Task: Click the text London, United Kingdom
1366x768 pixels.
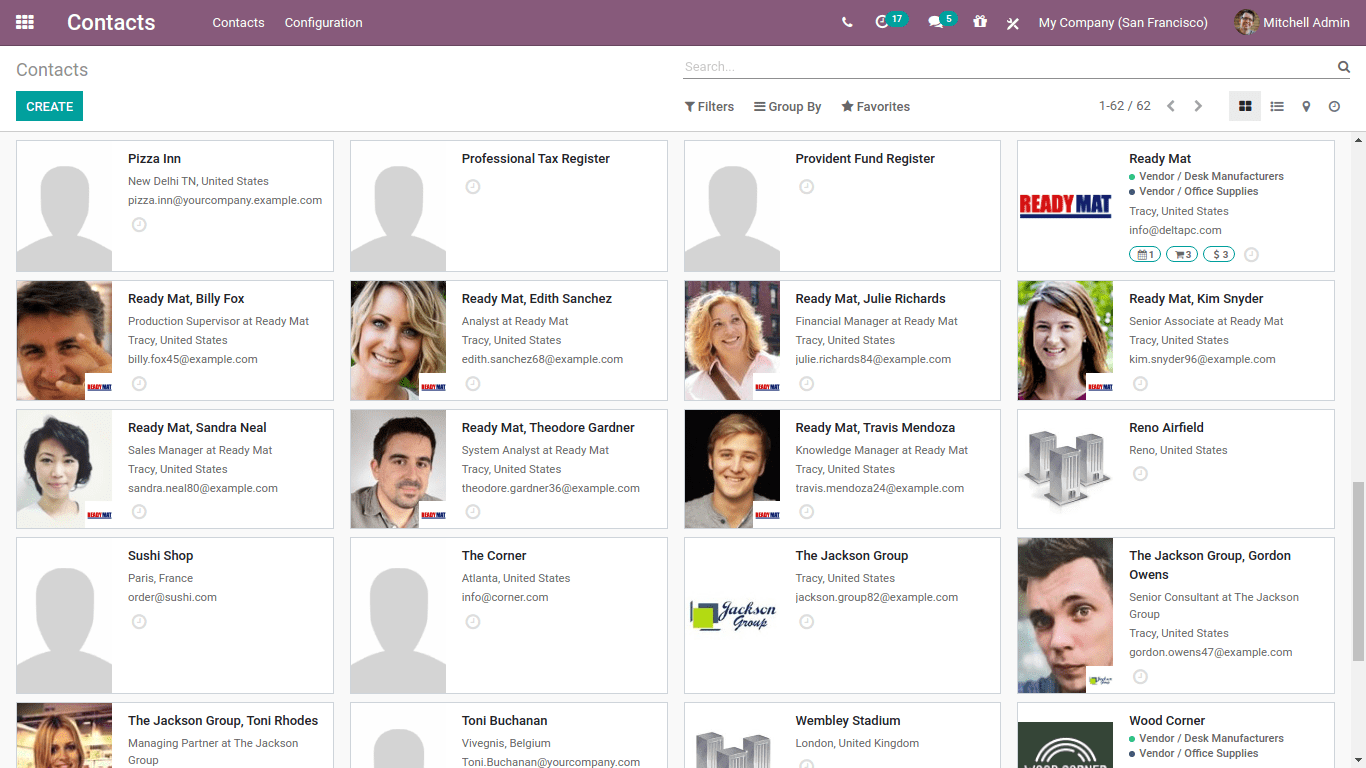Action: click(x=857, y=743)
